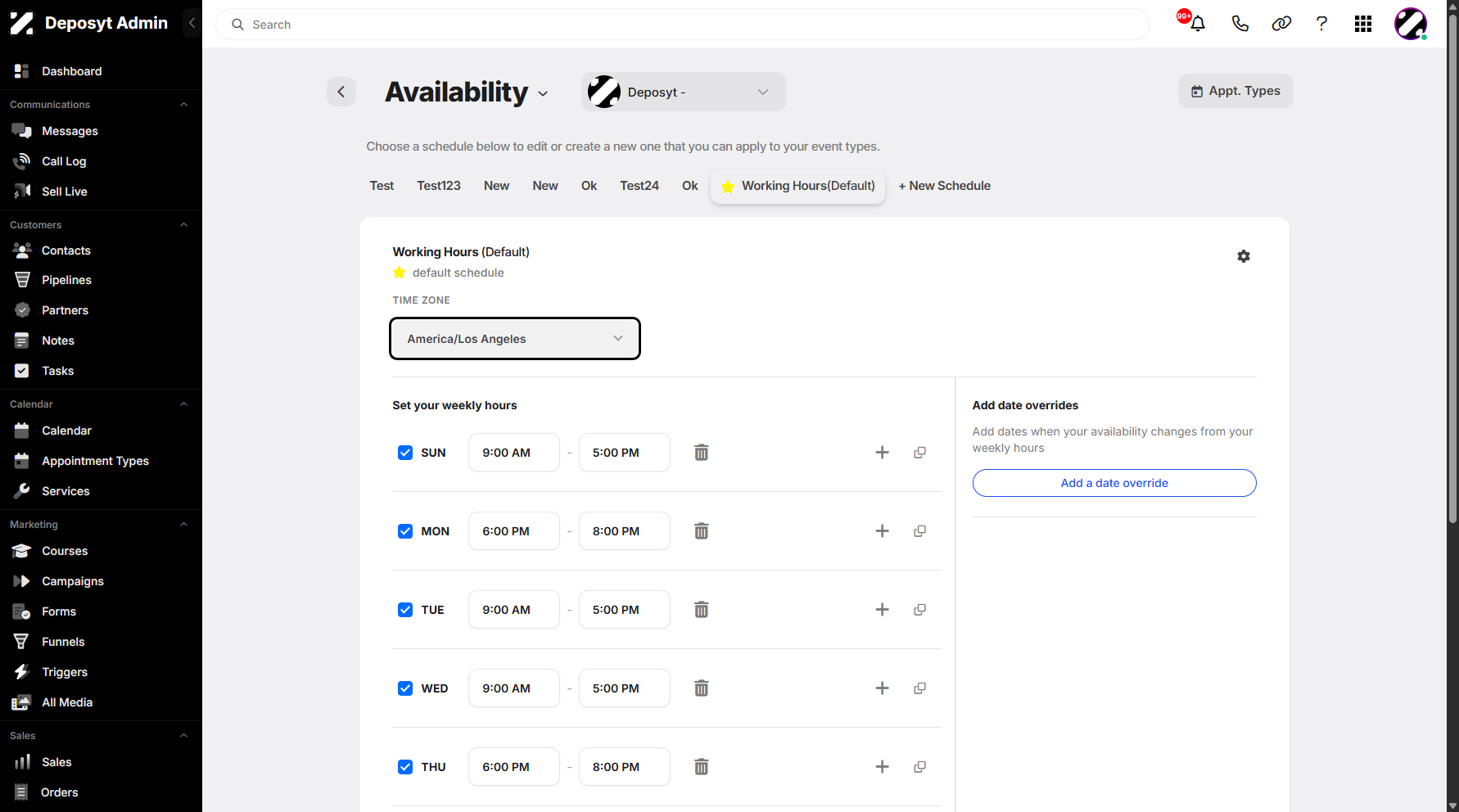1459x812 pixels.
Task: Select the Working Hours(Default) tab
Action: (798, 186)
